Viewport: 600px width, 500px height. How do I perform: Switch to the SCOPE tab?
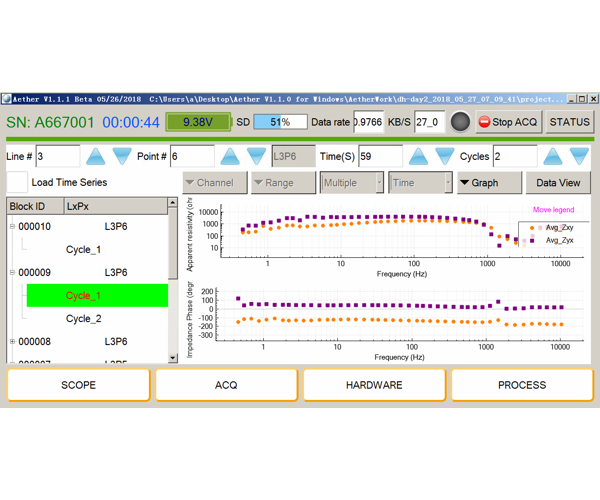click(x=78, y=385)
